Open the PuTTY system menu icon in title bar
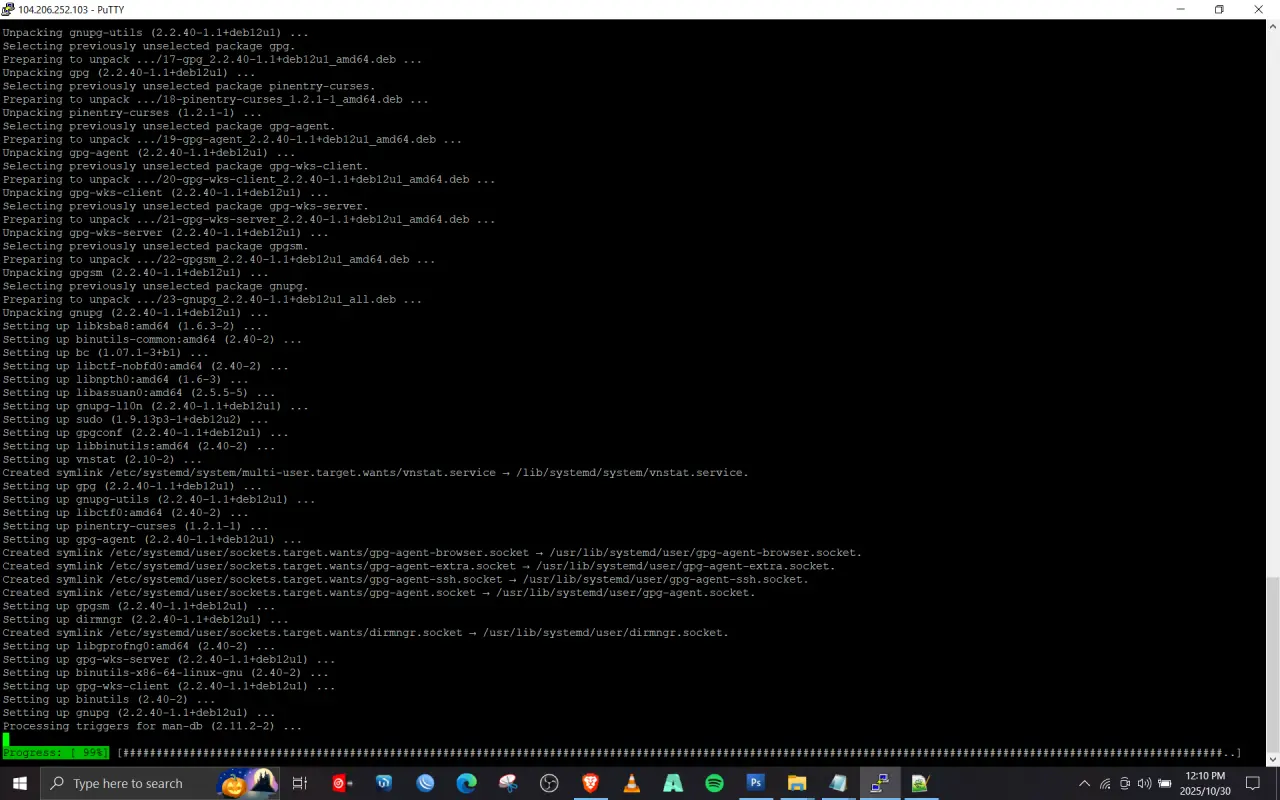Screen dimensions: 1280x800 8,9
